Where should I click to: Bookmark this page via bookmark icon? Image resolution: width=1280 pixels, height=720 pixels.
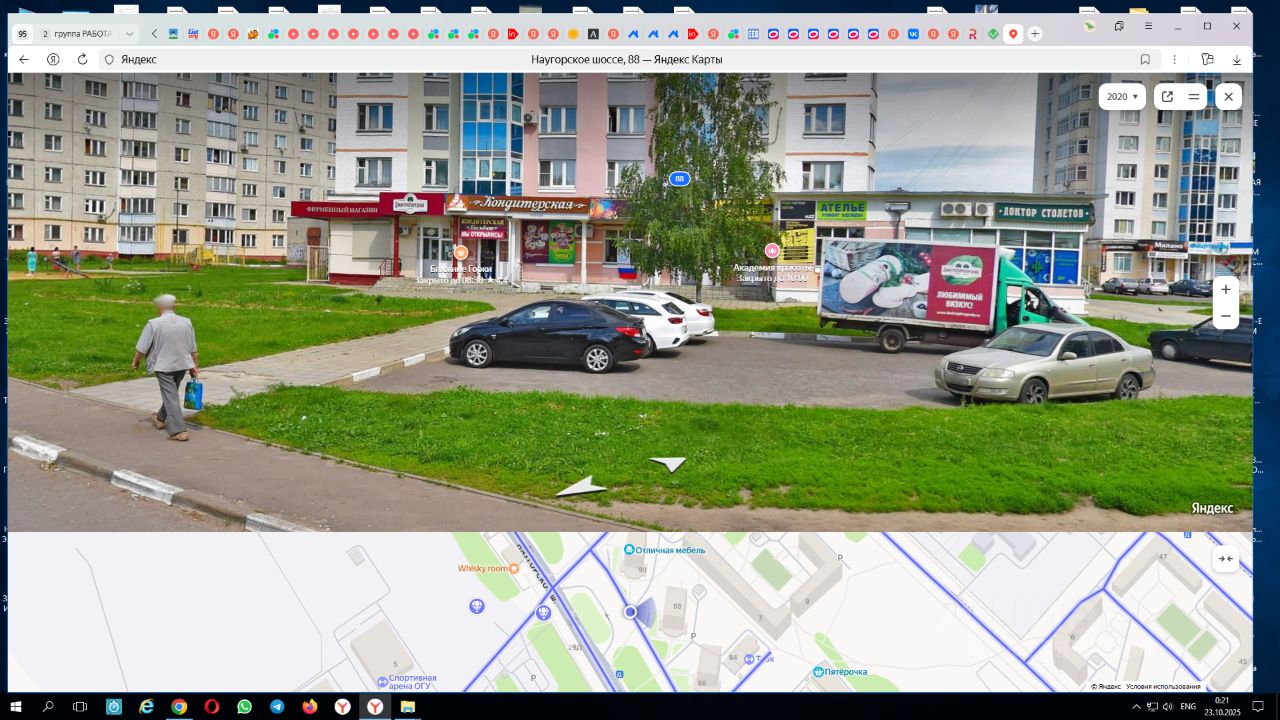coord(1145,59)
